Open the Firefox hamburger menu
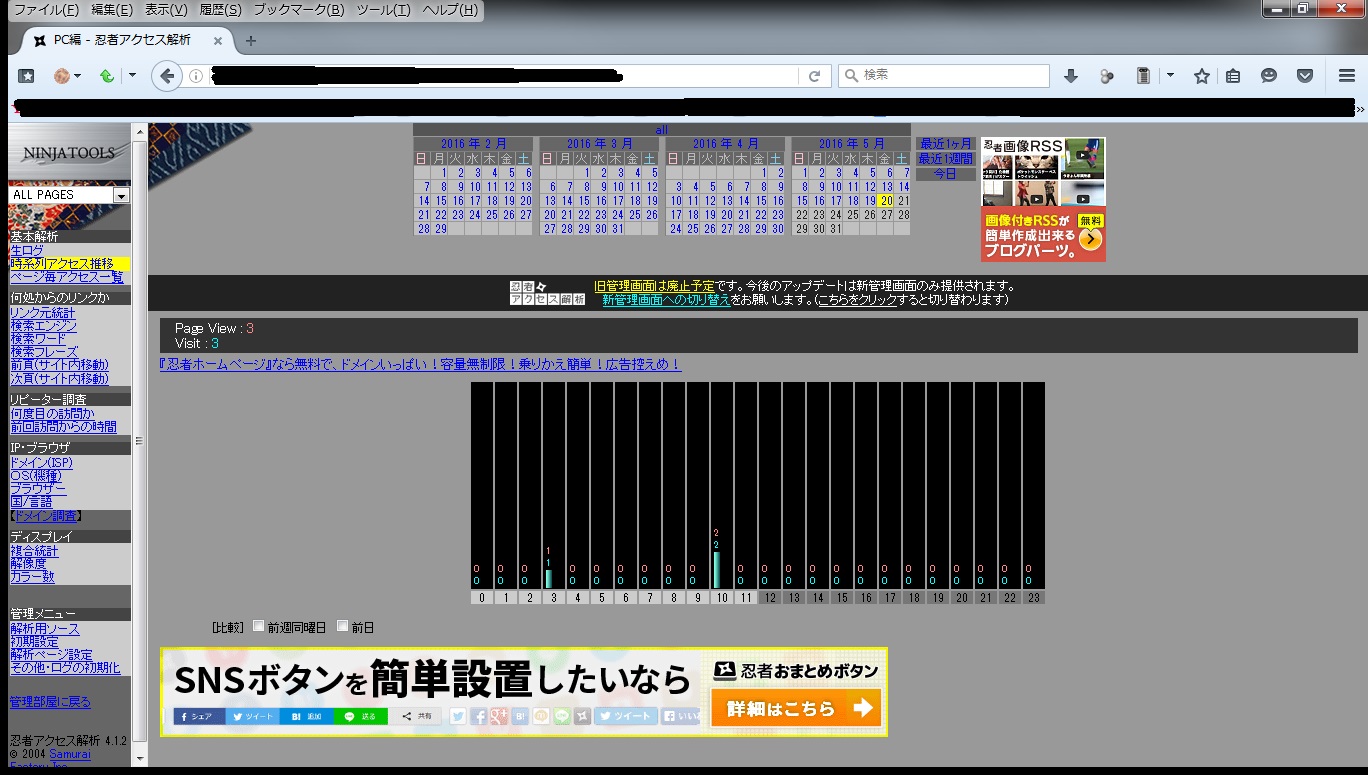This screenshot has height=775, width=1368. [x=1346, y=76]
